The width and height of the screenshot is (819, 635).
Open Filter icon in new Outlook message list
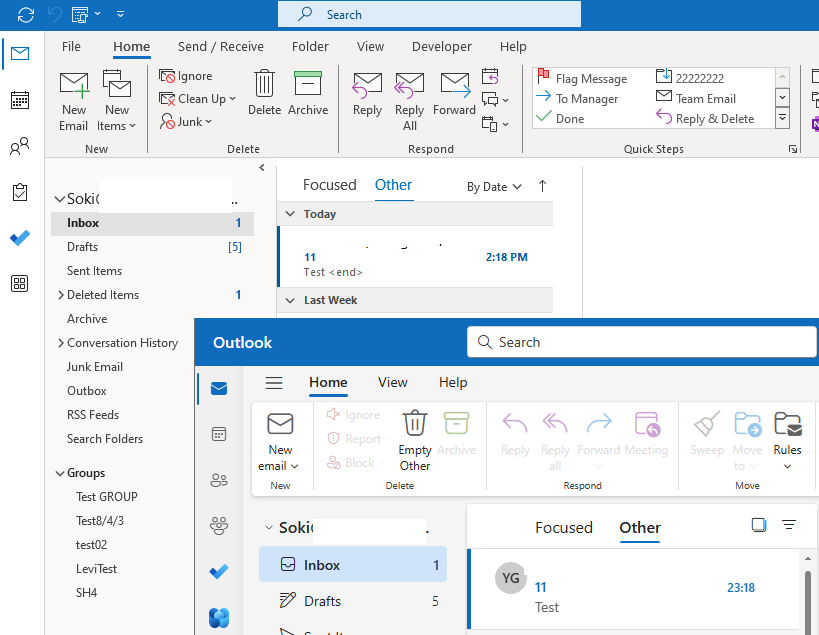coord(789,524)
